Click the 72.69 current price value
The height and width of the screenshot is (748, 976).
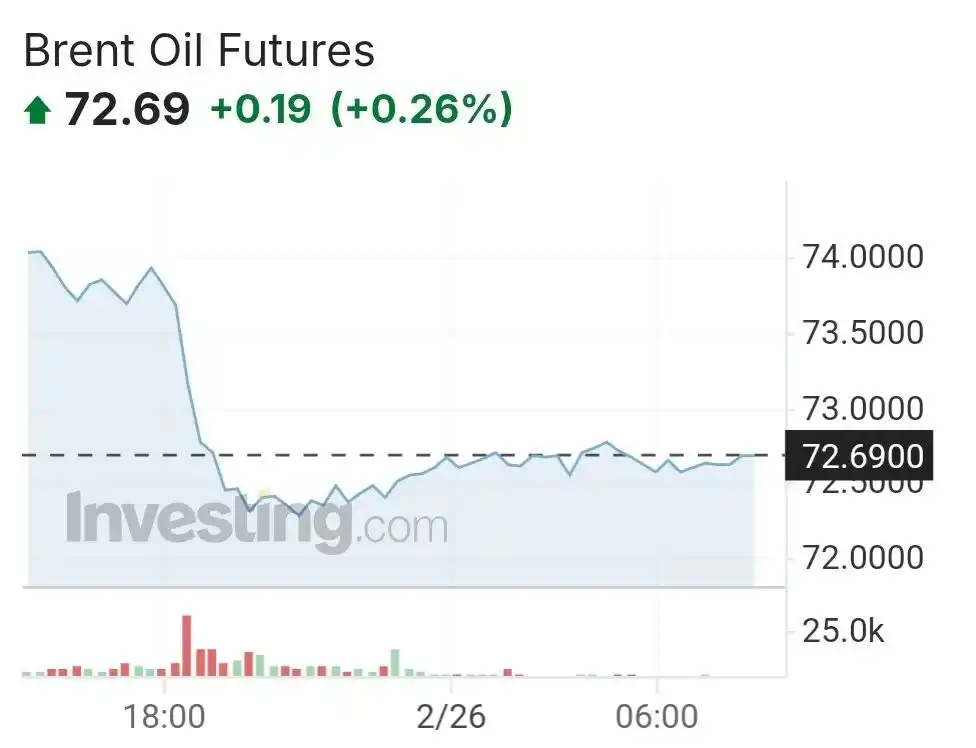pyautogui.click(x=128, y=109)
